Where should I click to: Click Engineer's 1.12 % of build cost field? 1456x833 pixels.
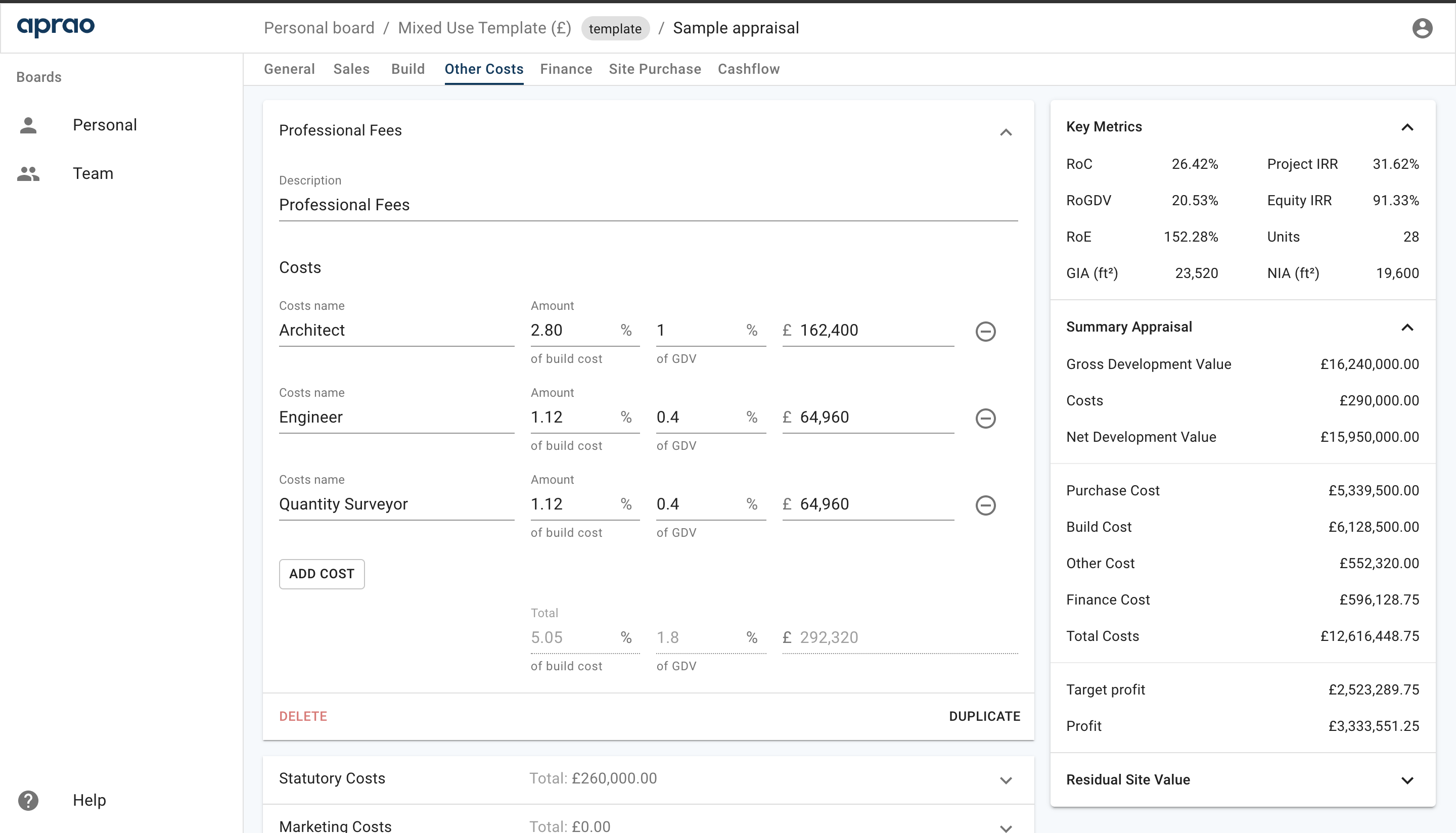coord(585,417)
